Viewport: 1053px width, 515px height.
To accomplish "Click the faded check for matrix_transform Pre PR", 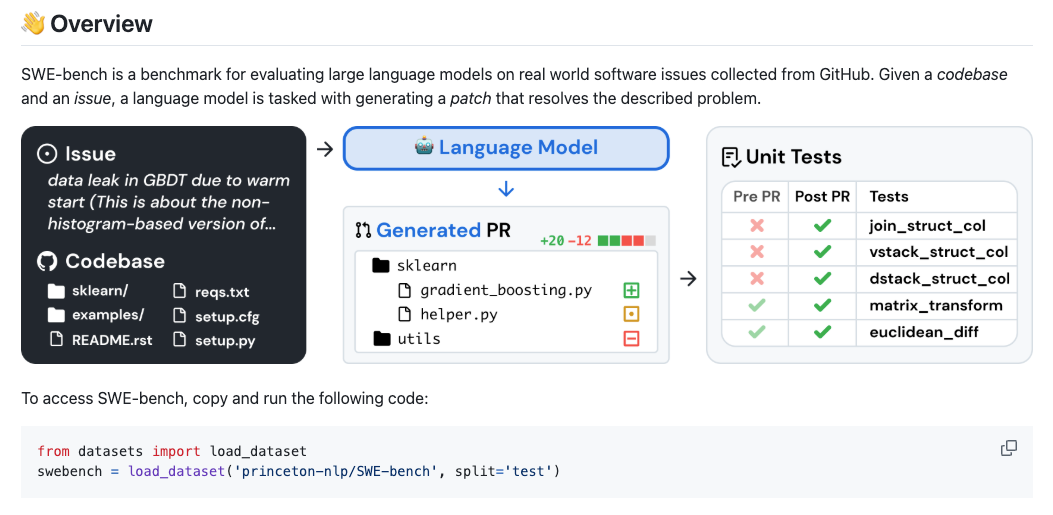I will tap(756, 306).
